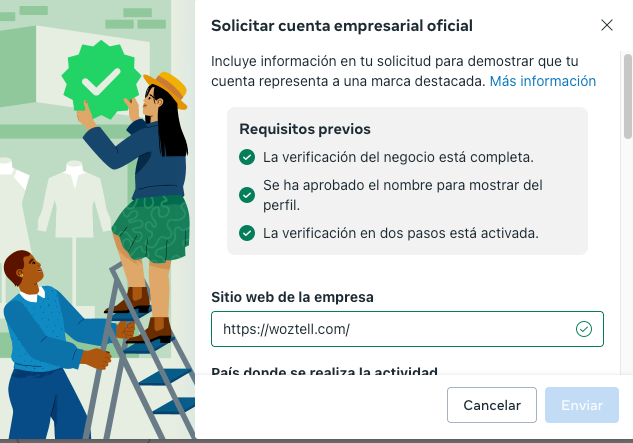Image resolution: width=633 pixels, height=443 pixels.
Task: Click the text La verificación en dos pasos está activada
Action: tap(401, 233)
